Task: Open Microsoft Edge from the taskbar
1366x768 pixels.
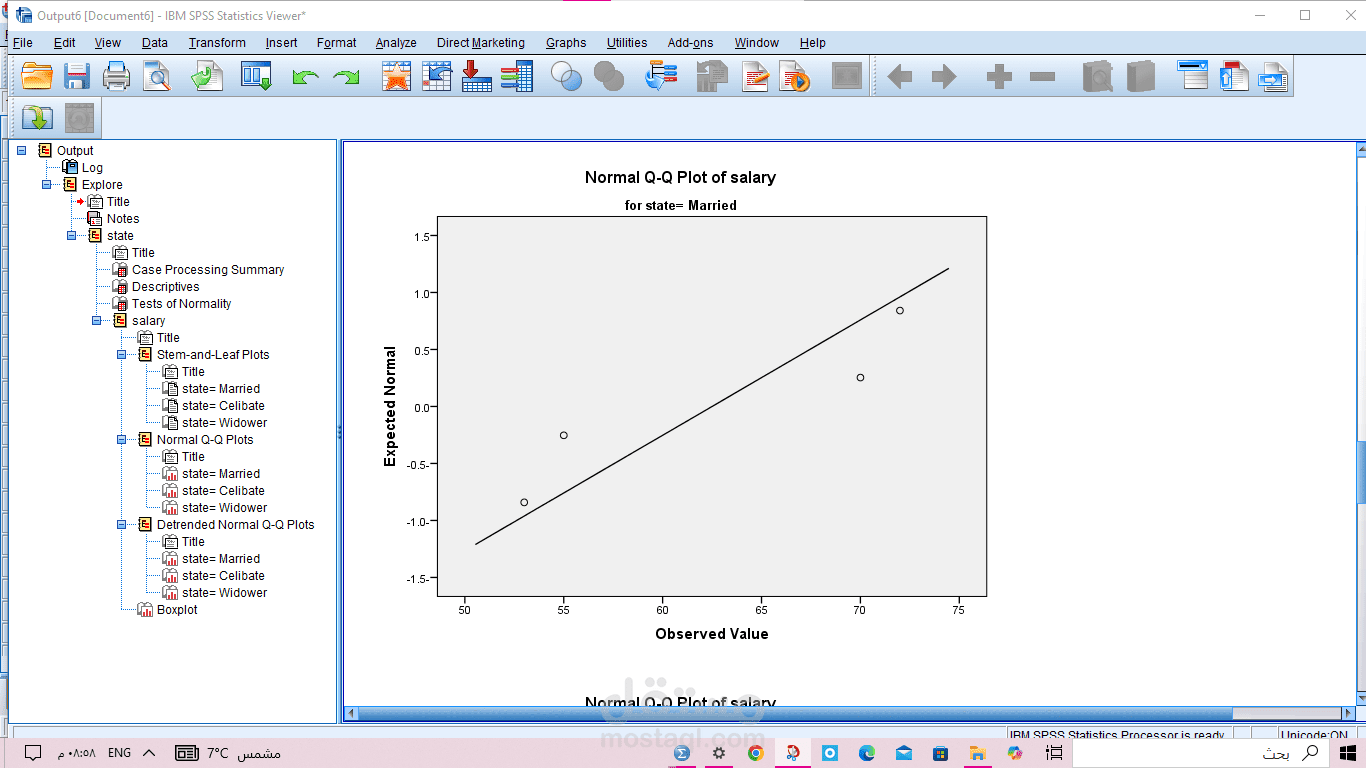Action: (867, 753)
